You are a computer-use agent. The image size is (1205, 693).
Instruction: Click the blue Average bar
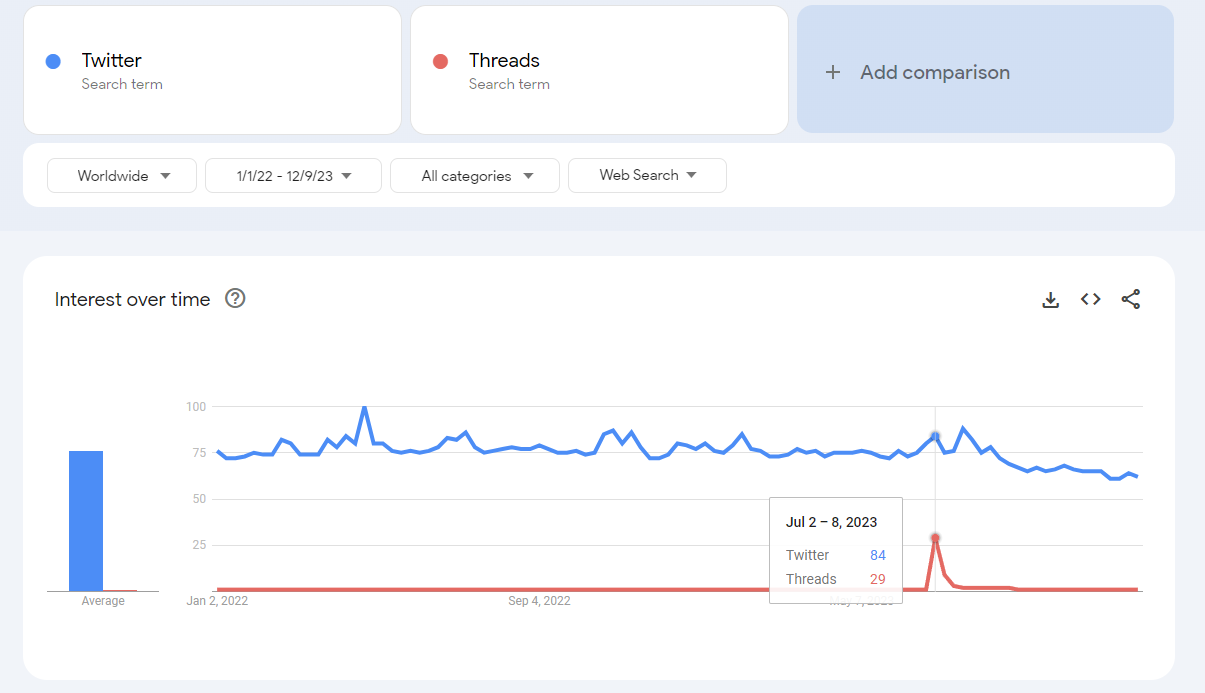[x=86, y=520]
